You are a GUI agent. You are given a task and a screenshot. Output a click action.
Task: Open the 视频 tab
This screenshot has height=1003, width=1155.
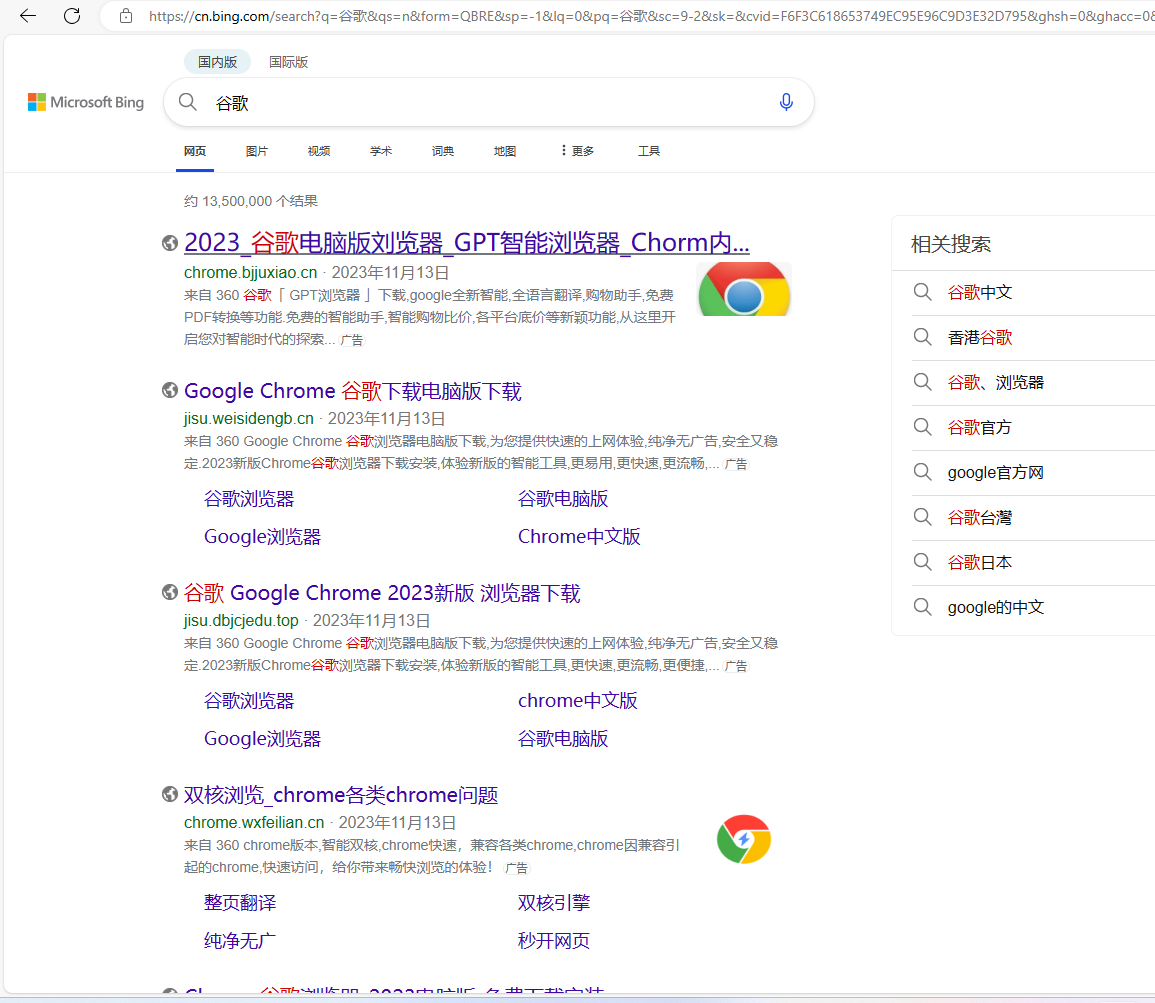[319, 151]
